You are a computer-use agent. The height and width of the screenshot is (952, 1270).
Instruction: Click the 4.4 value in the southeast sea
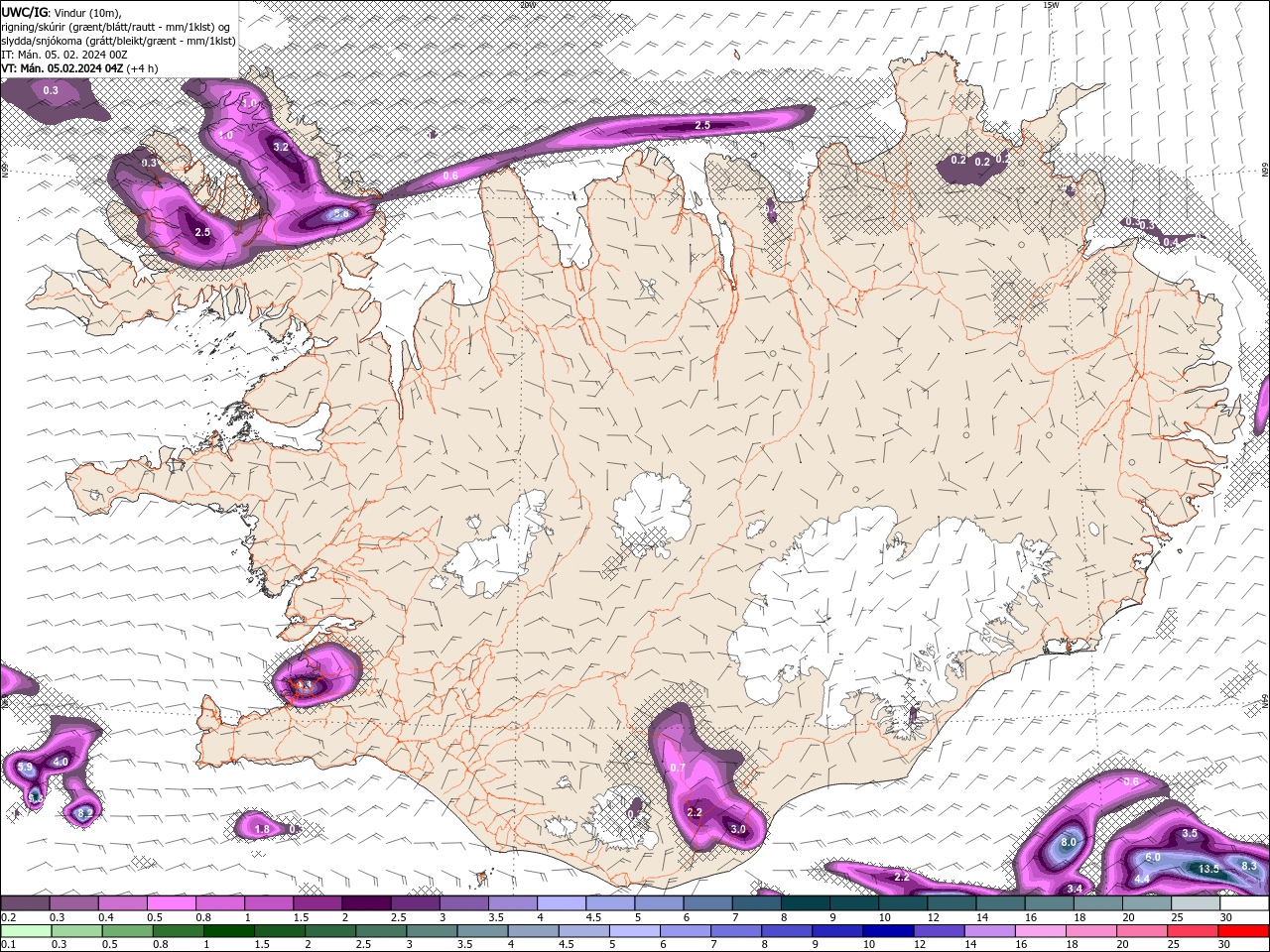pos(1142,879)
